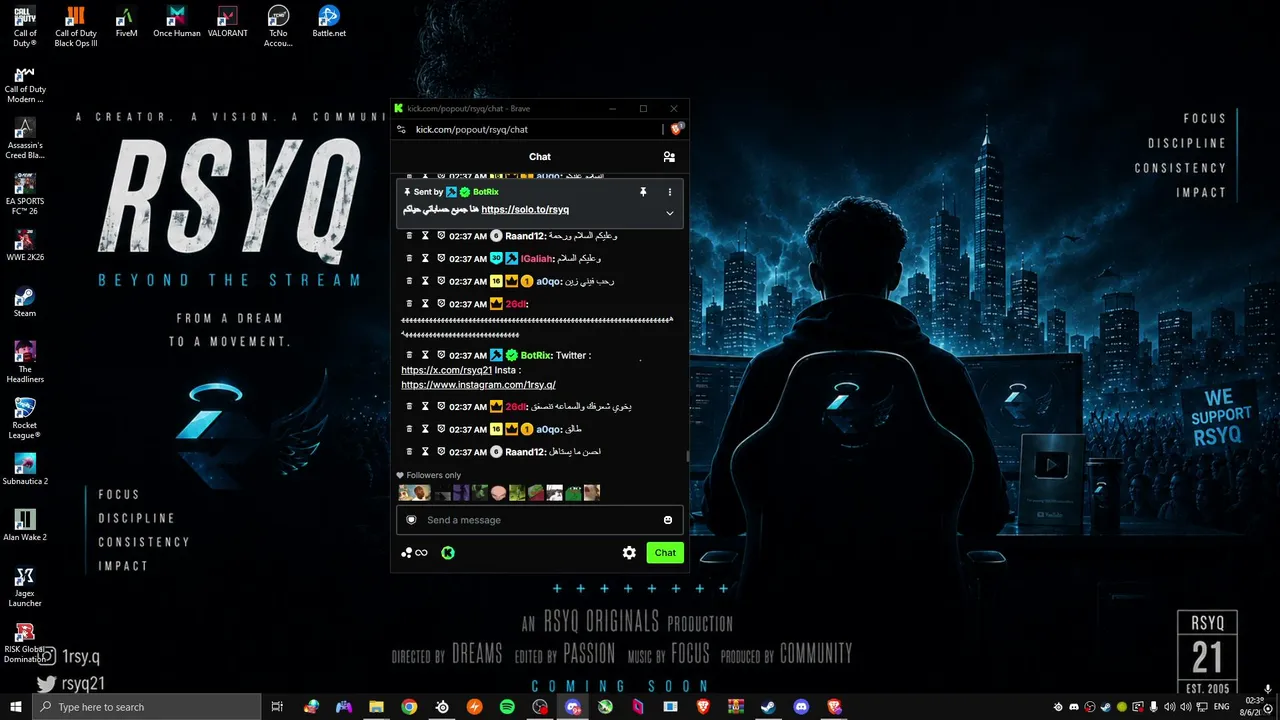Click the shield icon inside the message box

tap(411, 520)
